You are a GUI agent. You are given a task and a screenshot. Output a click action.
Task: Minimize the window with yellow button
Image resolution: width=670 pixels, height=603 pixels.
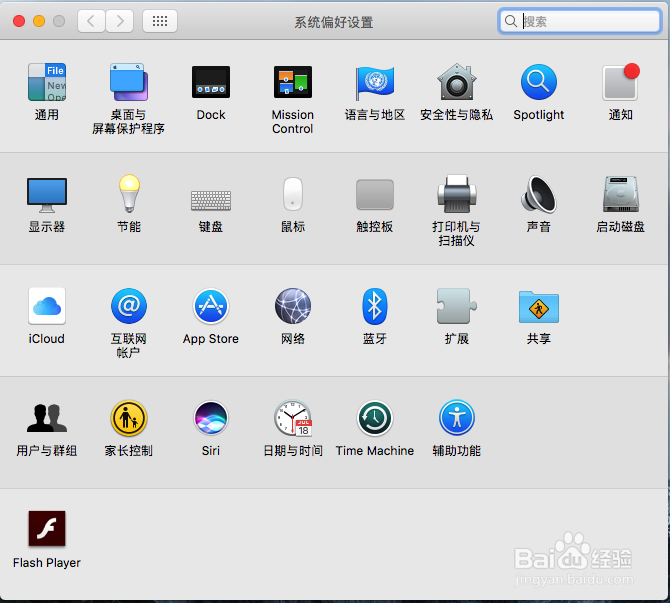pyautogui.click(x=39, y=21)
